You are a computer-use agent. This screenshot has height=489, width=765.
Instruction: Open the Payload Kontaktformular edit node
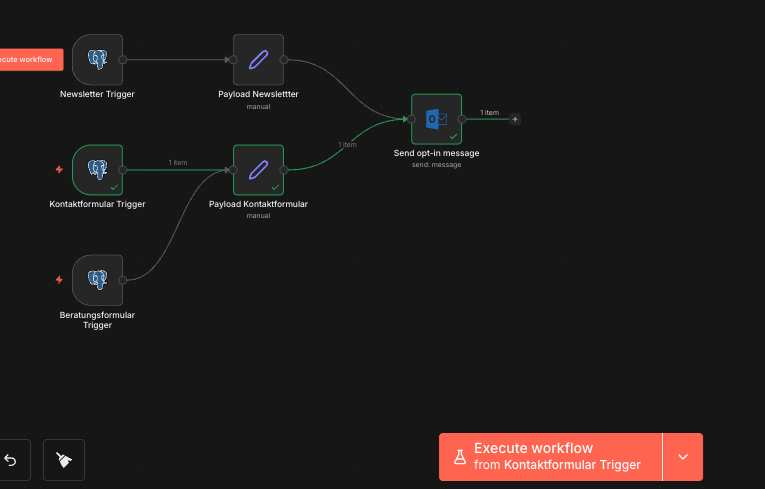click(x=259, y=170)
